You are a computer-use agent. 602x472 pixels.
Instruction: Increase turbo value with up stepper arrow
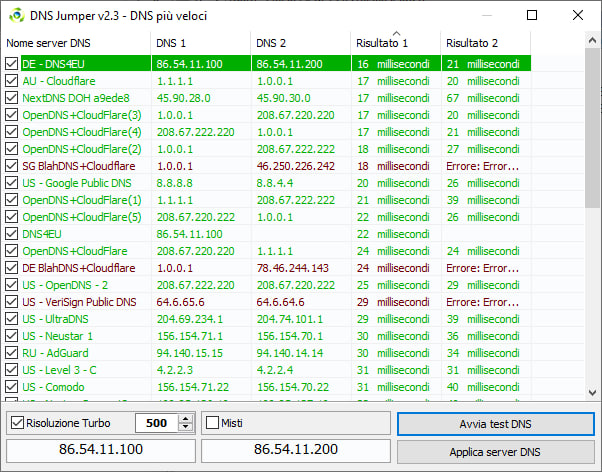[186, 419]
